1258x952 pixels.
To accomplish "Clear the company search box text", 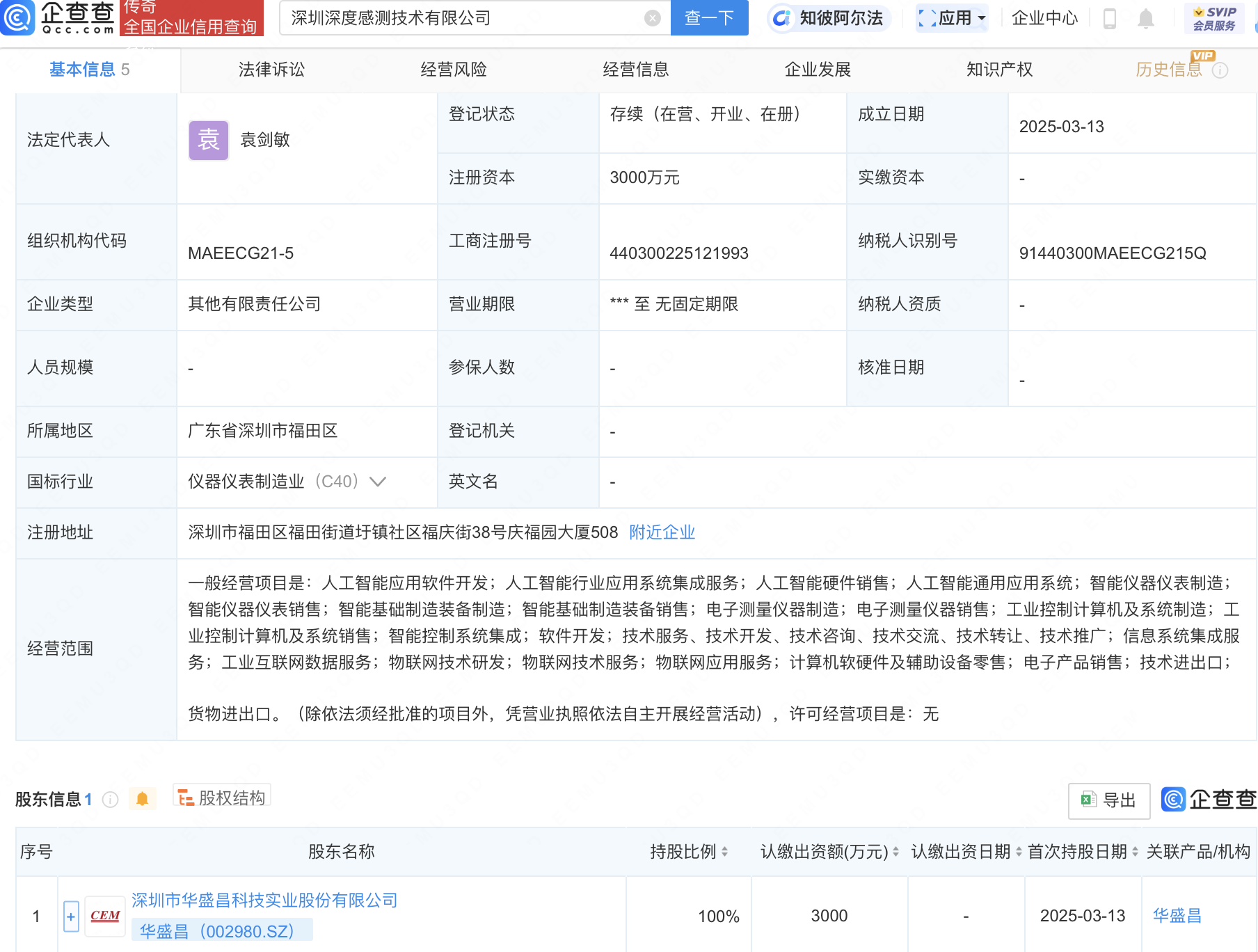I will (x=652, y=18).
